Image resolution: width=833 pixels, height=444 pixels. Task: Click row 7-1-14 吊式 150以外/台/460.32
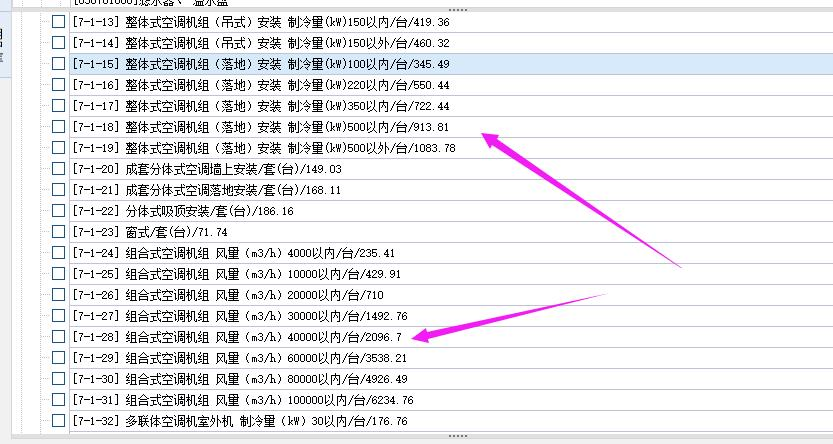[261, 42]
